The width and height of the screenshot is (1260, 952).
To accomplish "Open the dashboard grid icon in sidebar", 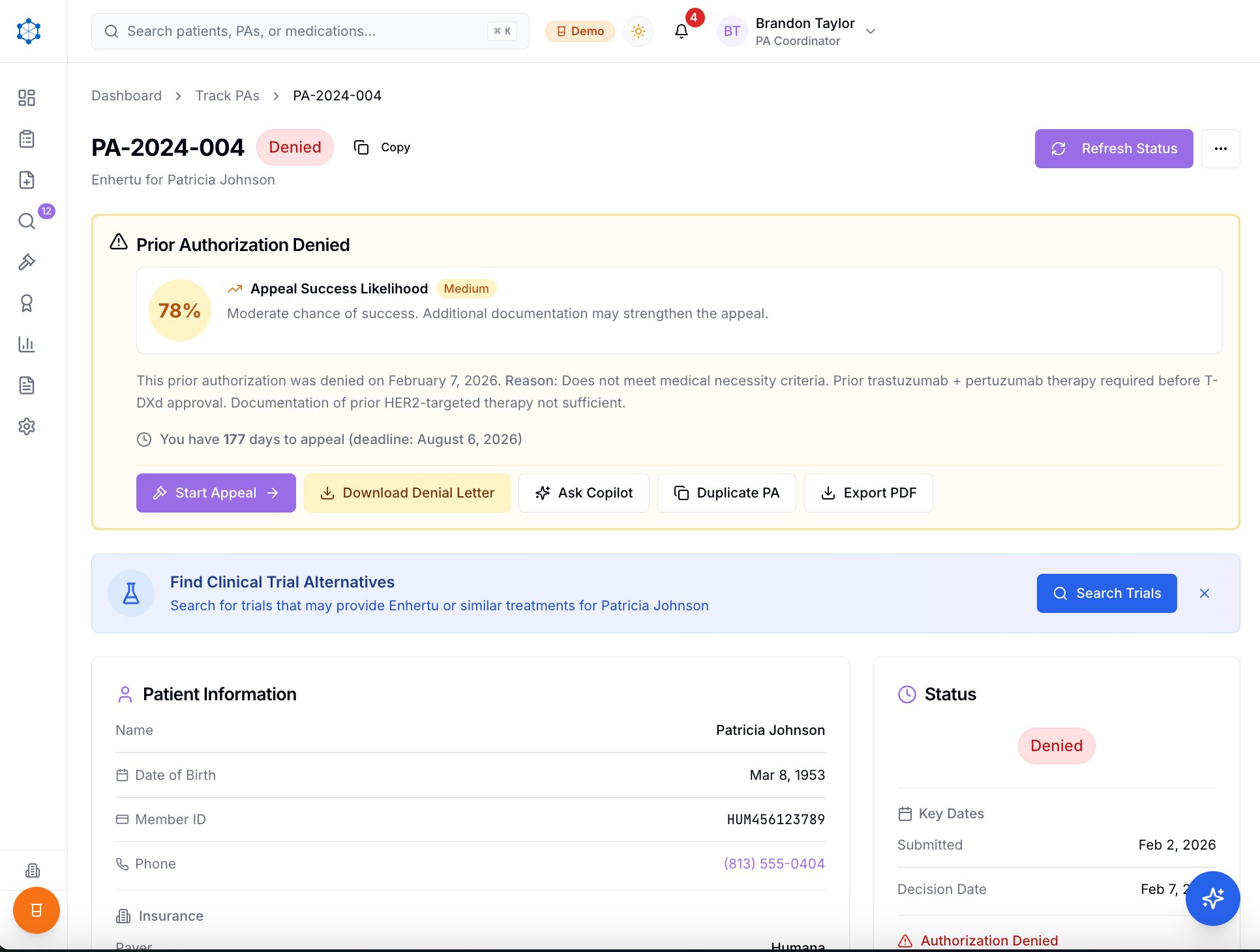I will point(27,98).
